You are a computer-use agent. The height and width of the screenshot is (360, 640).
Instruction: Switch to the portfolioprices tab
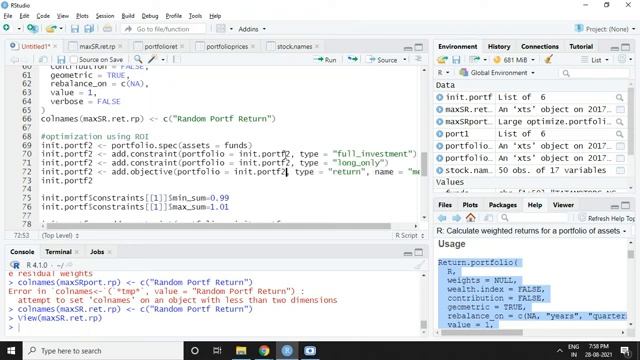point(227,47)
